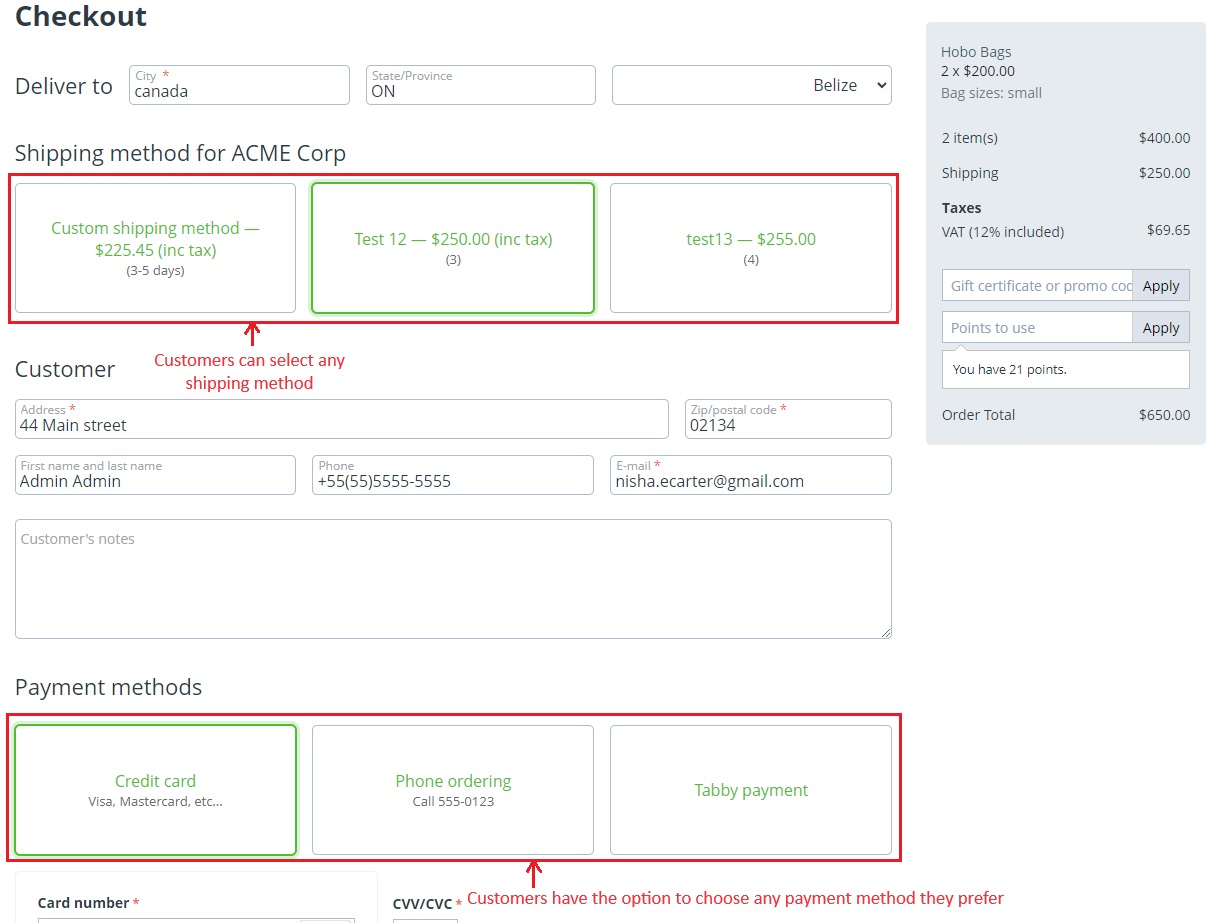Edit the Phone number field
The height and width of the screenshot is (923, 1220).
pos(453,475)
